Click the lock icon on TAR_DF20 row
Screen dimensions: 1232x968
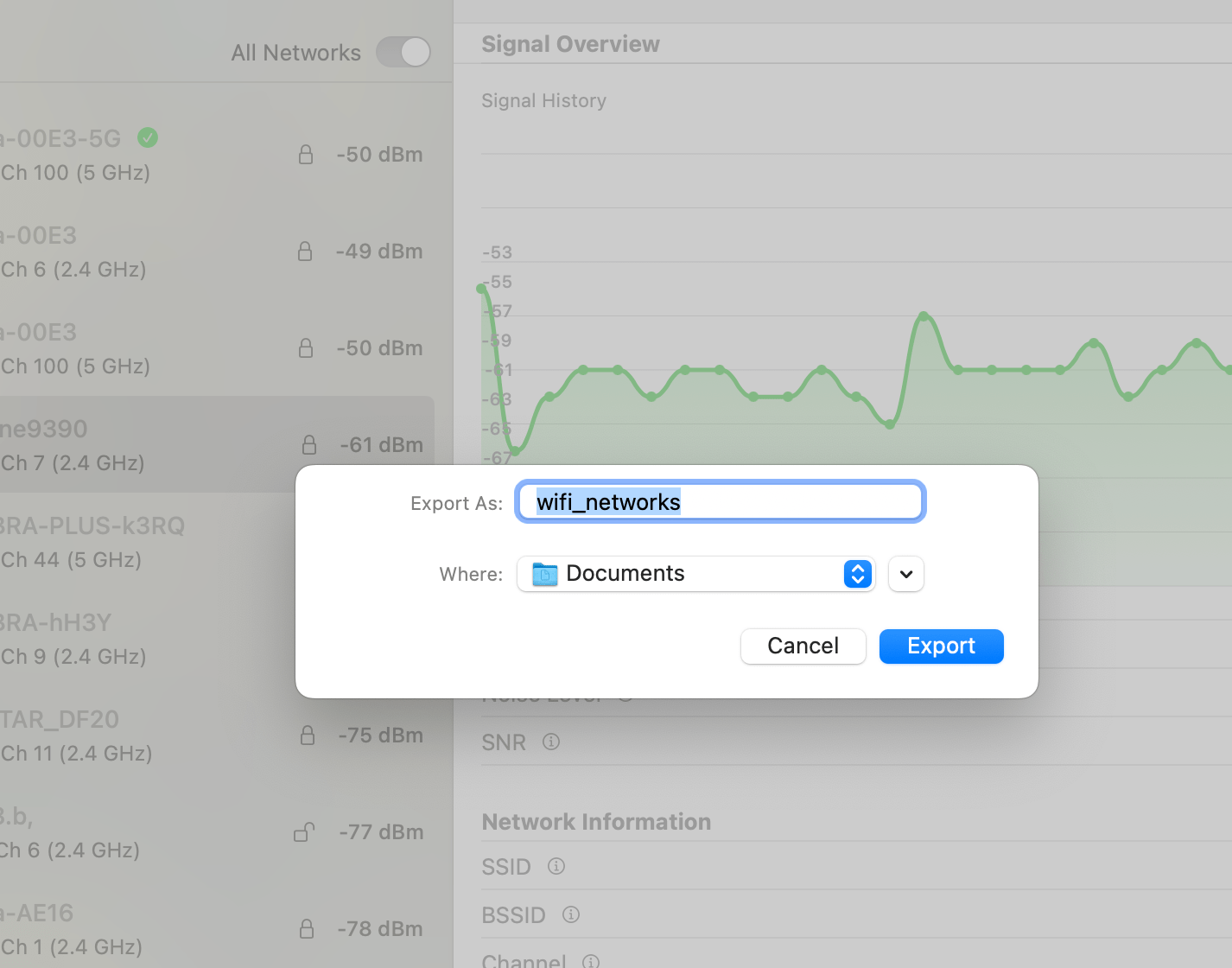[x=308, y=736]
